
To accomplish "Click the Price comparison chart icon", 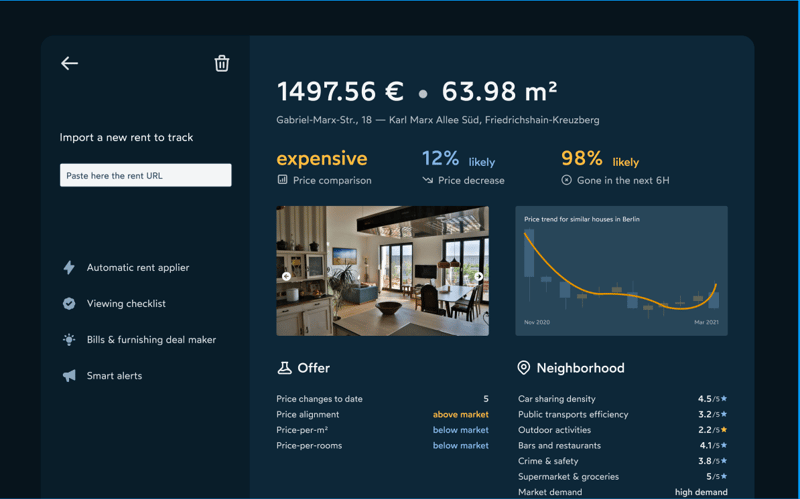I will tap(283, 180).
